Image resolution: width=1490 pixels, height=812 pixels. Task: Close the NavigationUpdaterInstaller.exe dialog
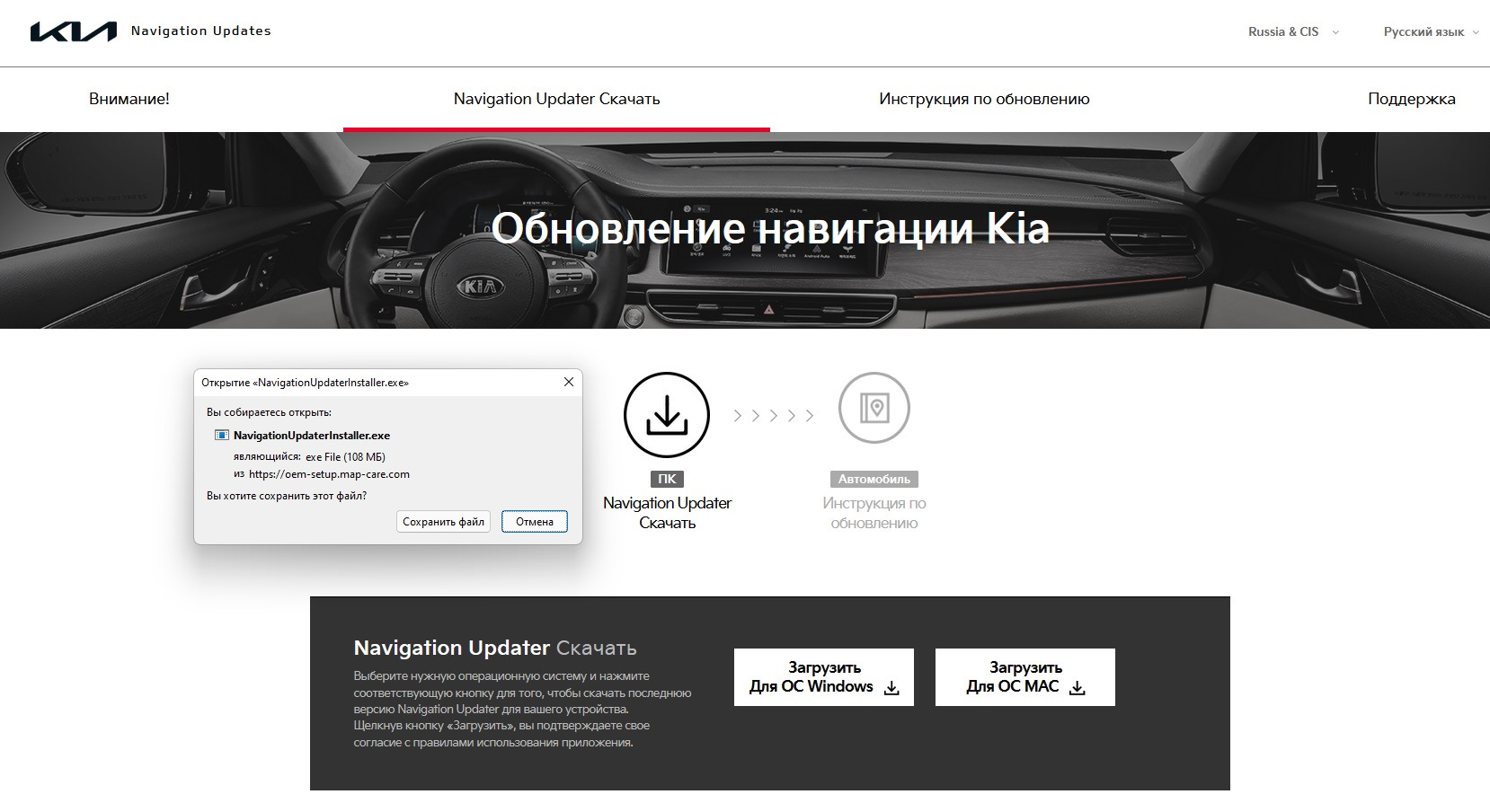(568, 382)
